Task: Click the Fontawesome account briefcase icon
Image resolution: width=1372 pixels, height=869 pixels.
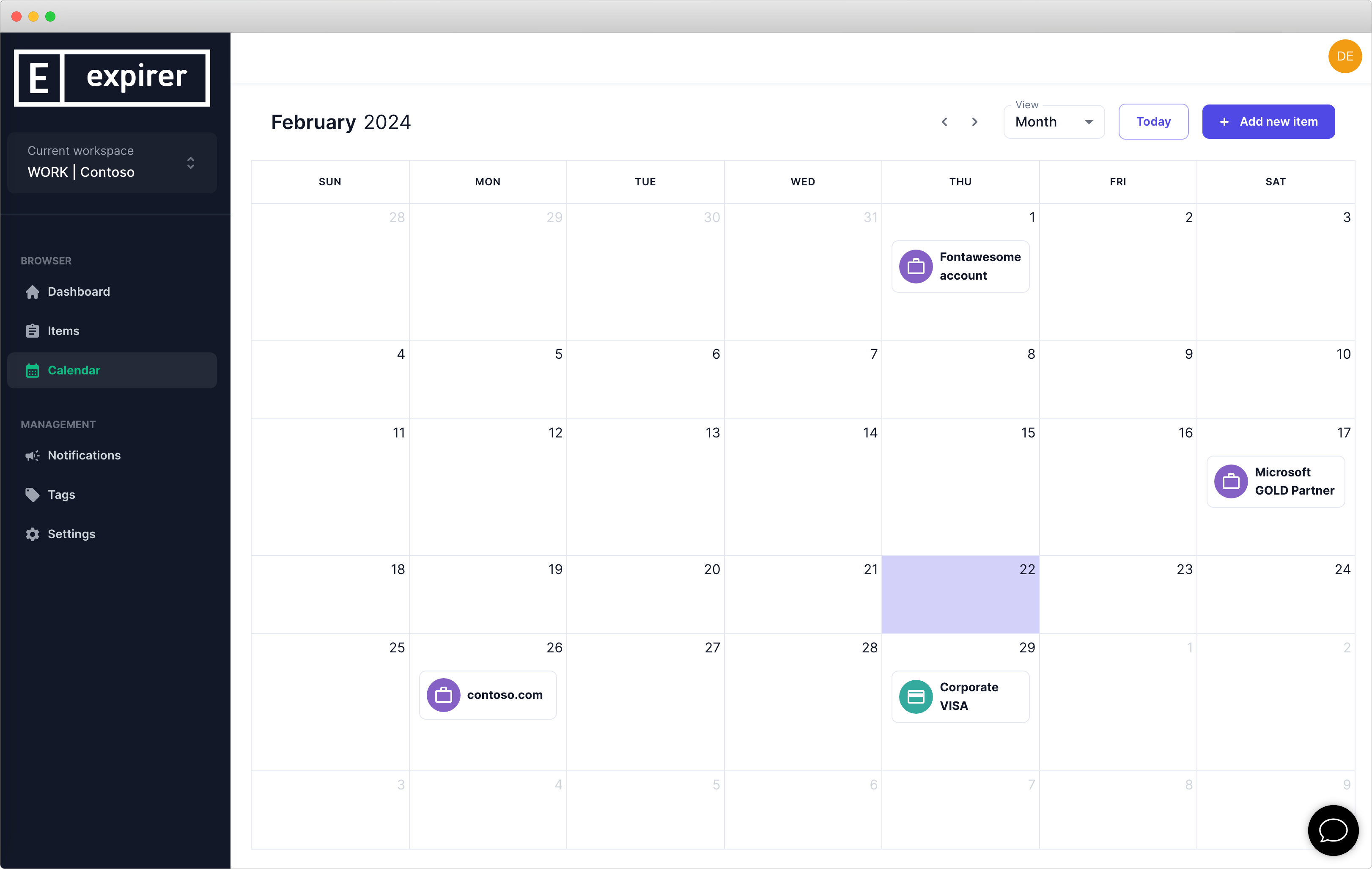Action: (x=916, y=266)
